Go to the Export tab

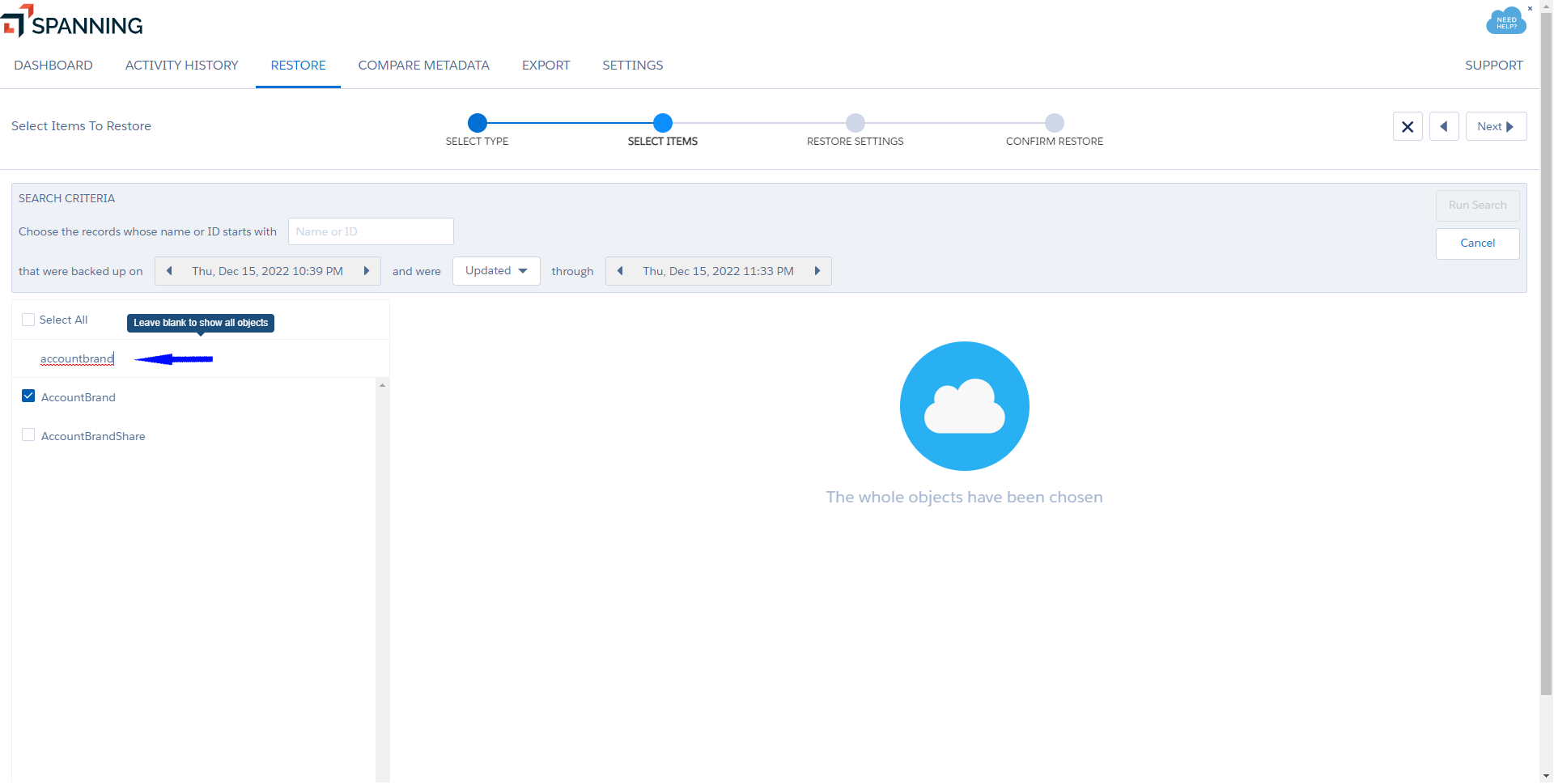(x=546, y=66)
